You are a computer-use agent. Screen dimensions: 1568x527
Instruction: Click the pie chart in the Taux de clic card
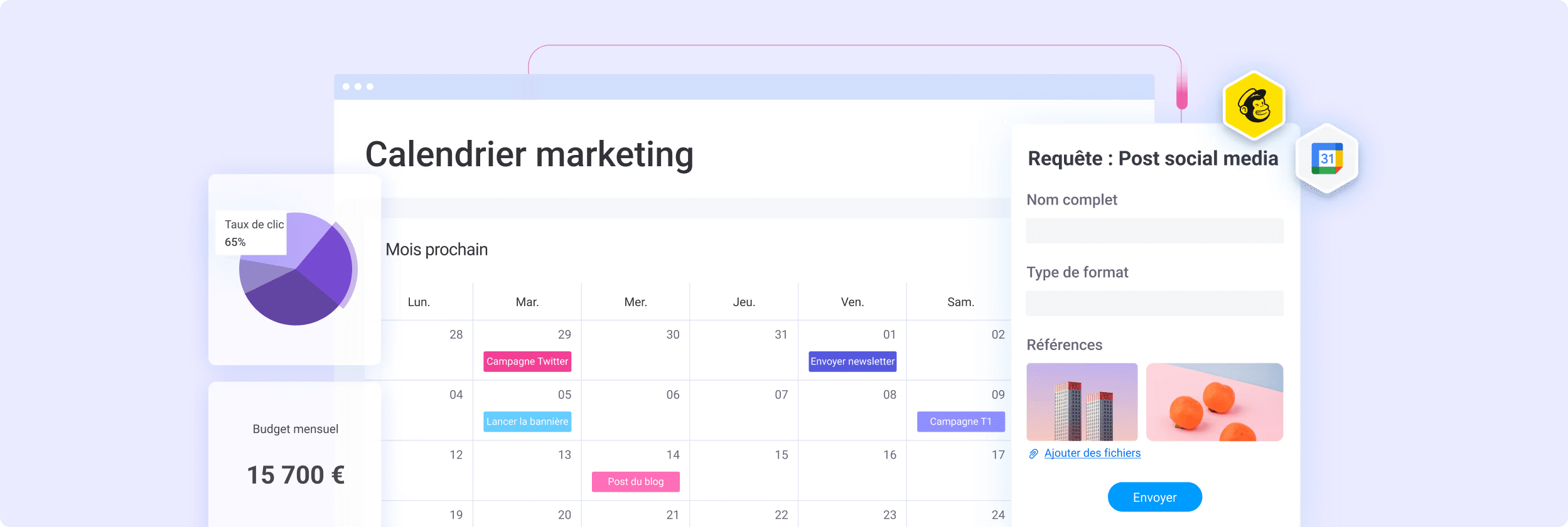[297, 270]
